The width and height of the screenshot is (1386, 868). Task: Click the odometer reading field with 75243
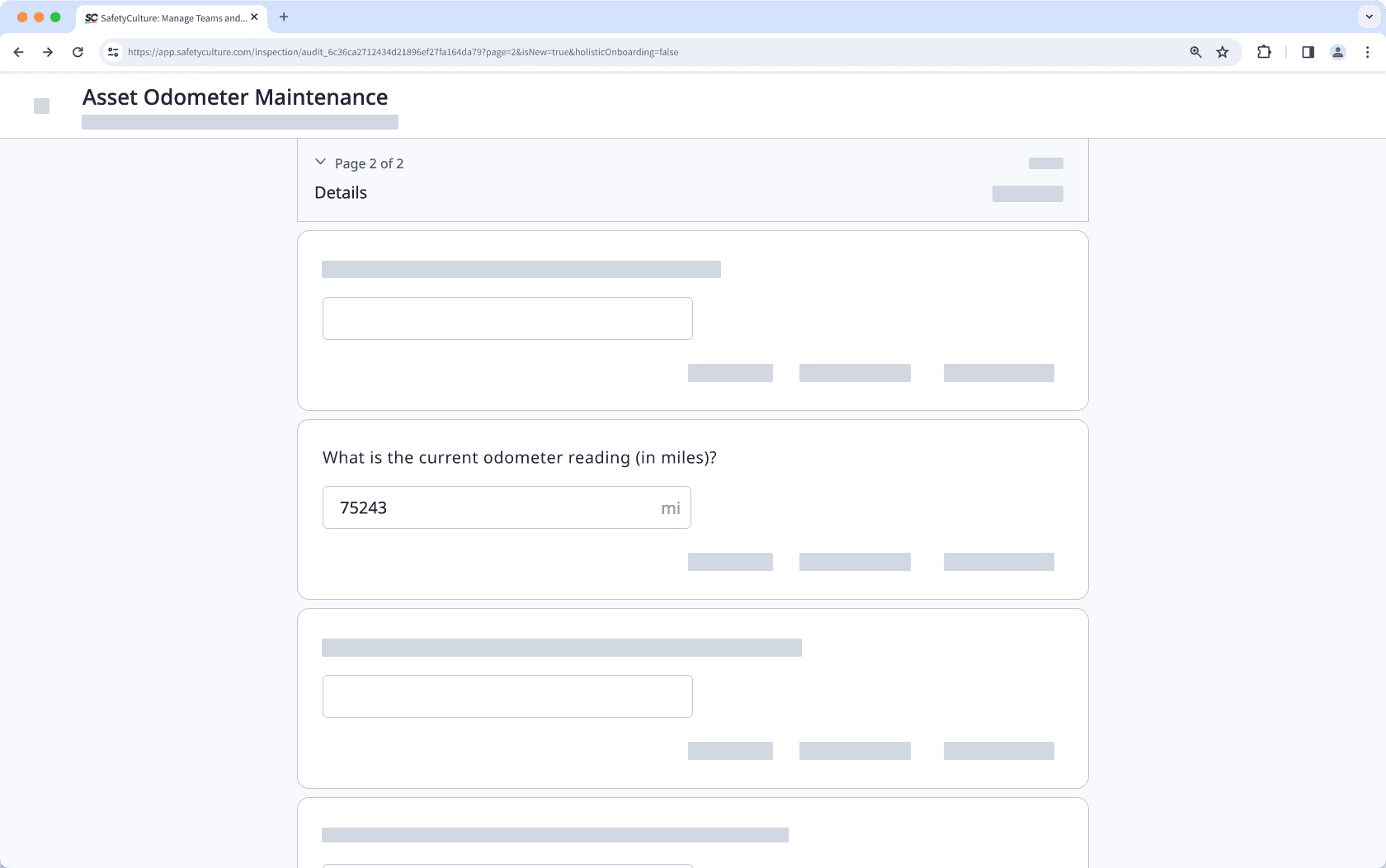click(495, 507)
